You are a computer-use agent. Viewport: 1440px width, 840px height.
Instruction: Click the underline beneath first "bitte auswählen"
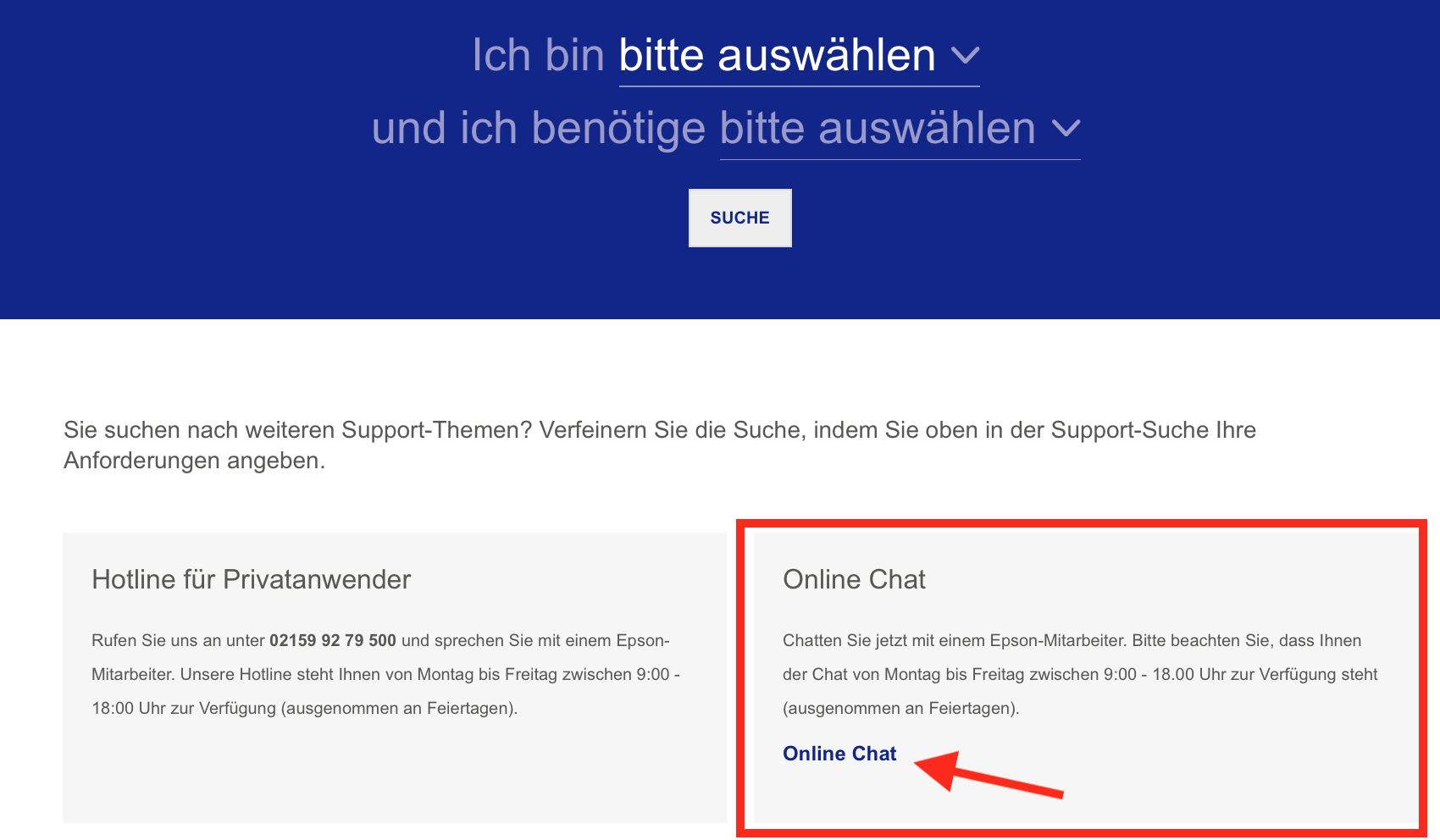(x=799, y=86)
